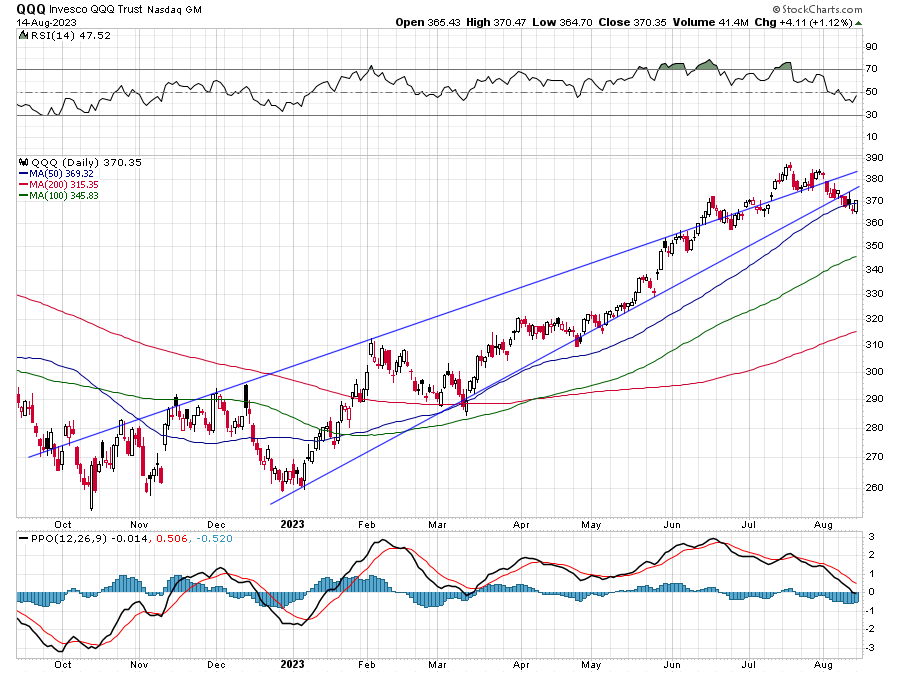Screen dimensions: 900x673
Task: Click the candlestick icon beside QQQ (Daily)
Action: pyautogui.click(x=24, y=162)
